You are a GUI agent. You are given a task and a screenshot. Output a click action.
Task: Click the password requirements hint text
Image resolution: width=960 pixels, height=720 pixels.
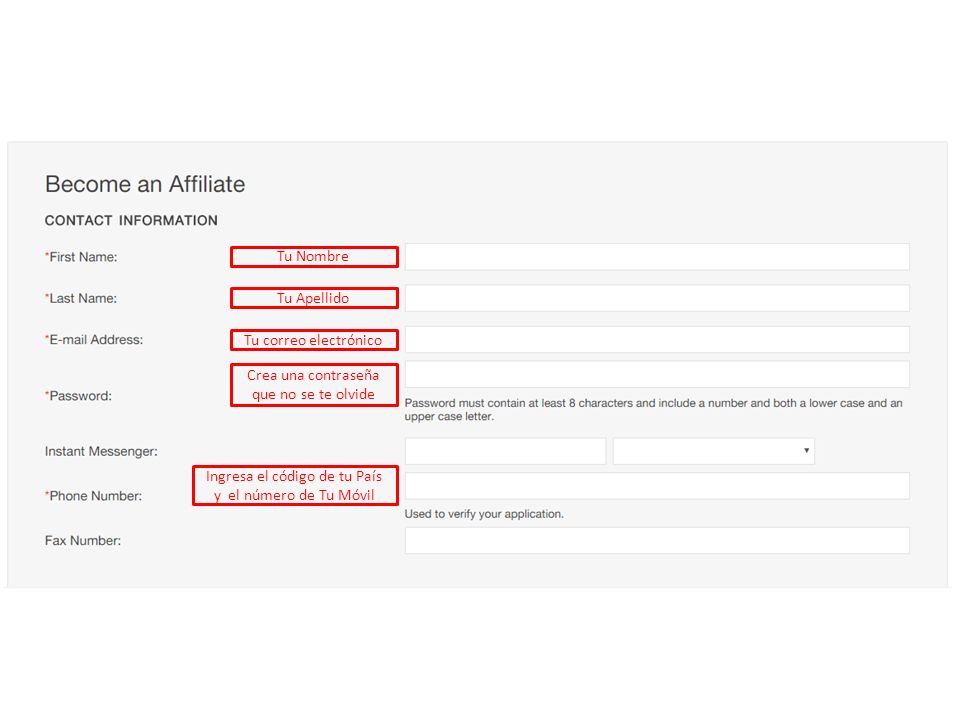653,410
